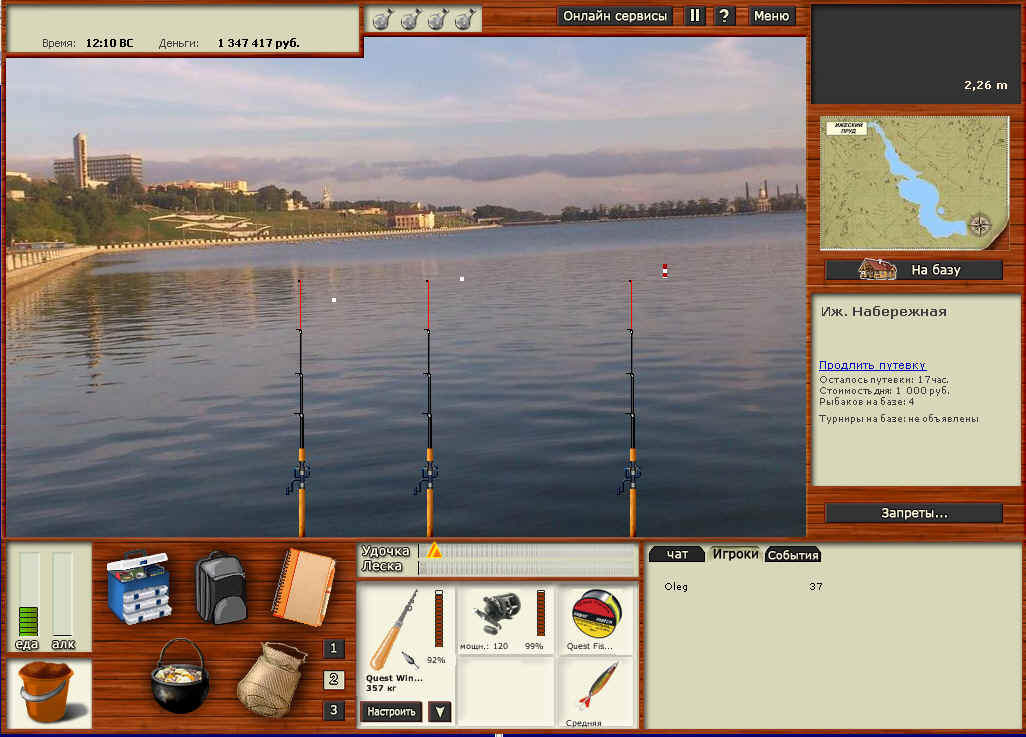The width and height of the screenshot is (1026, 737).
Task: Click the leftmost fishing rod
Action: [x=300, y=409]
